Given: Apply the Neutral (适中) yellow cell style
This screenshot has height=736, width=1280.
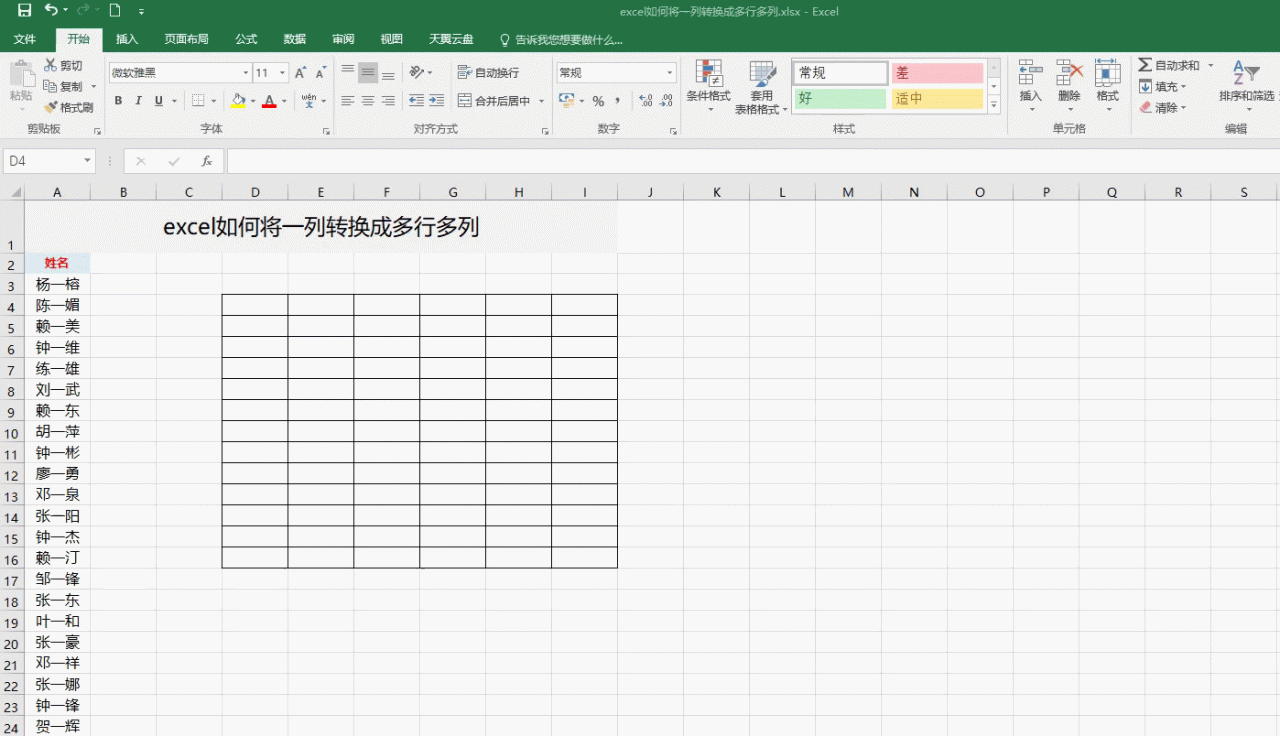Looking at the screenshot, I should (938, 99).
